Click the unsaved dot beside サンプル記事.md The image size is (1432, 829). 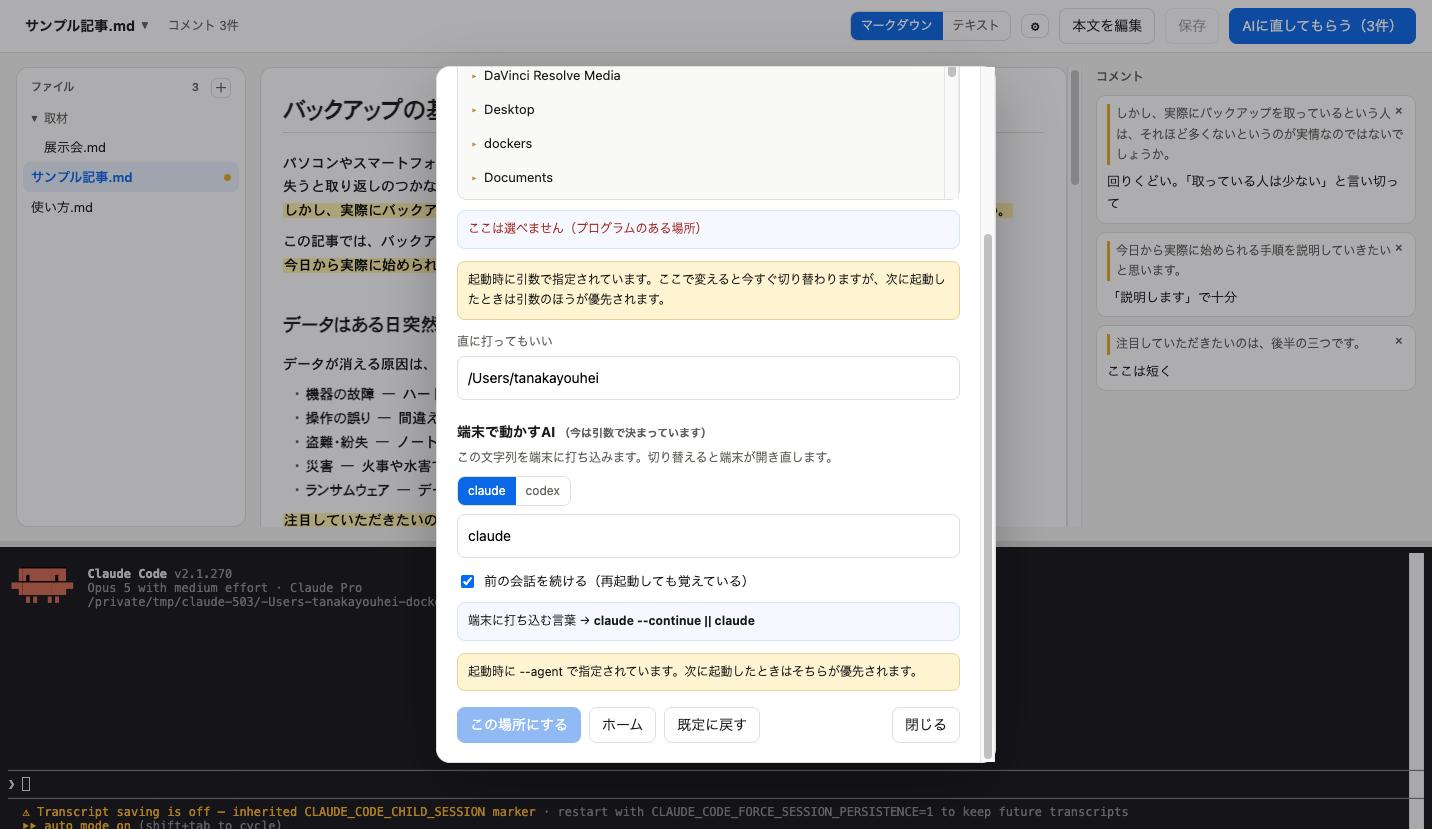tap(227, 178)
